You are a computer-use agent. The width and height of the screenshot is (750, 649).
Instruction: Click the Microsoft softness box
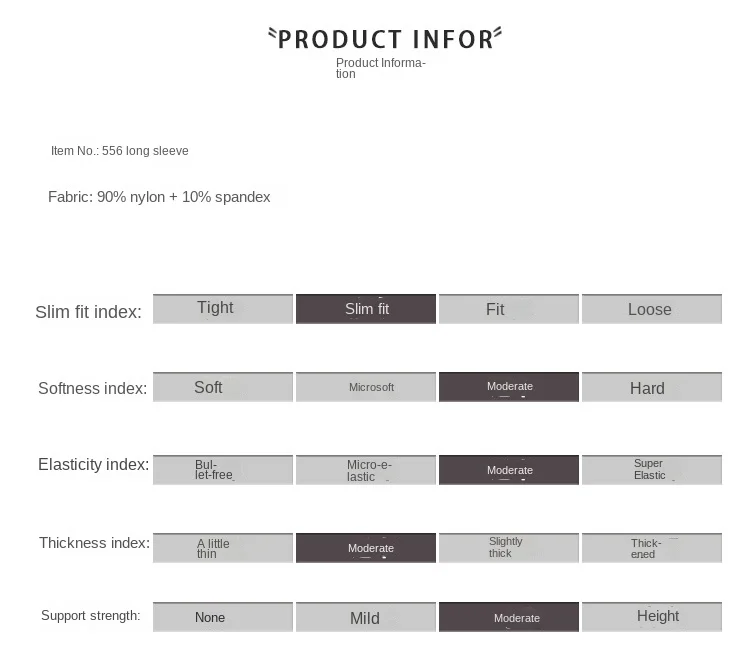coord(366,387)
